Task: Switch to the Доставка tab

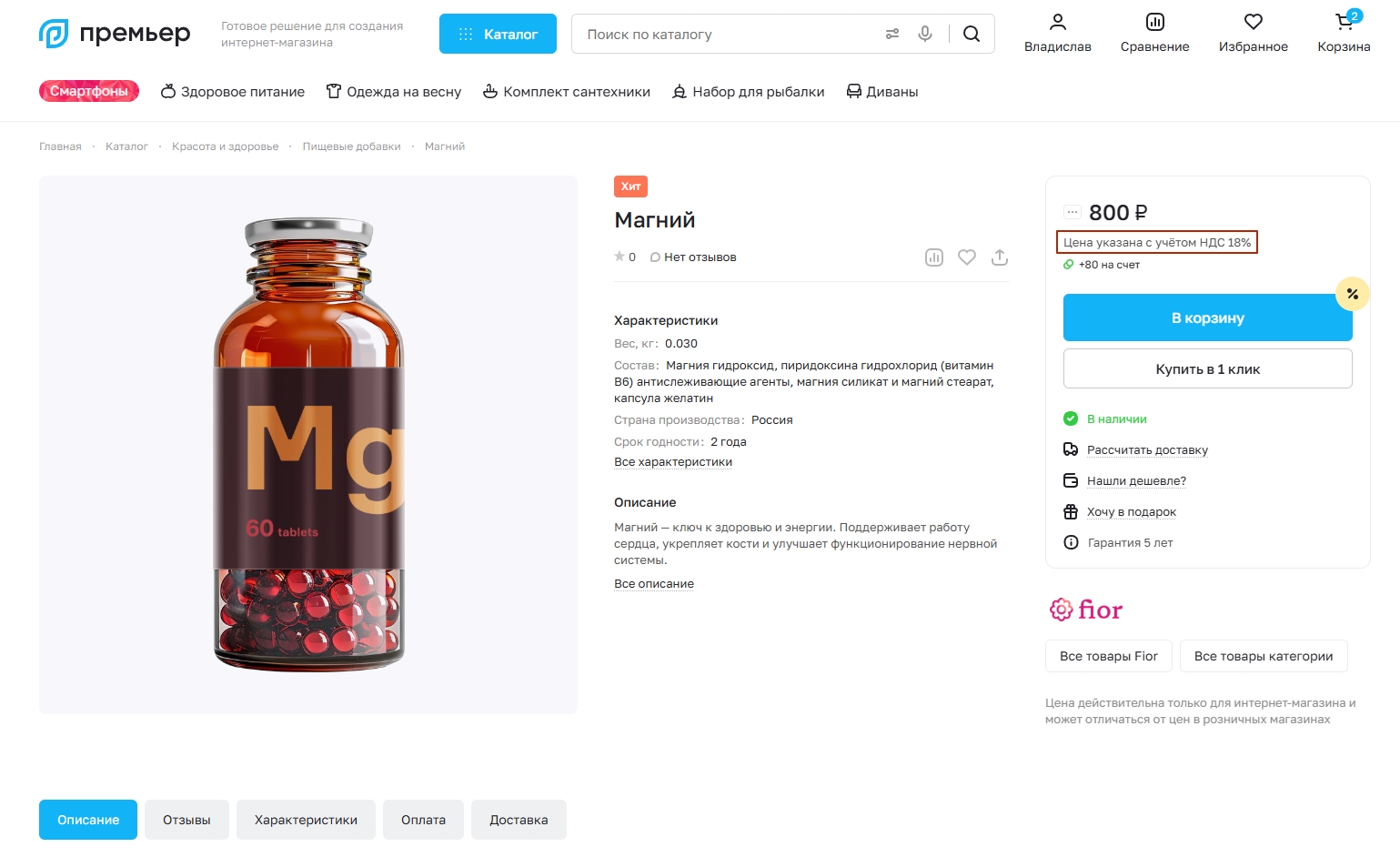Action: click(519, 819)
